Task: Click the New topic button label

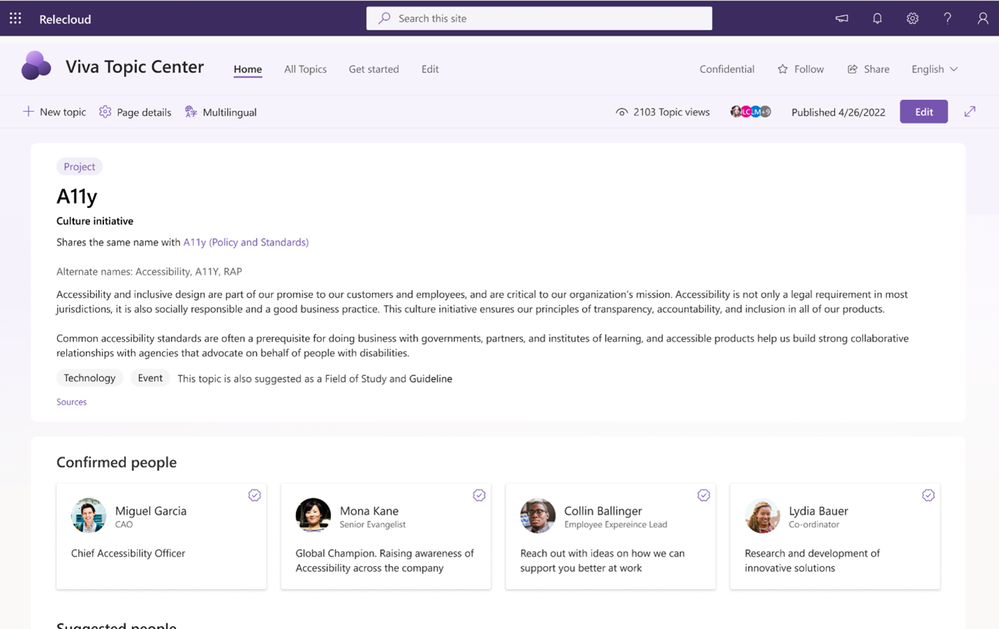Action: [62, 112]
